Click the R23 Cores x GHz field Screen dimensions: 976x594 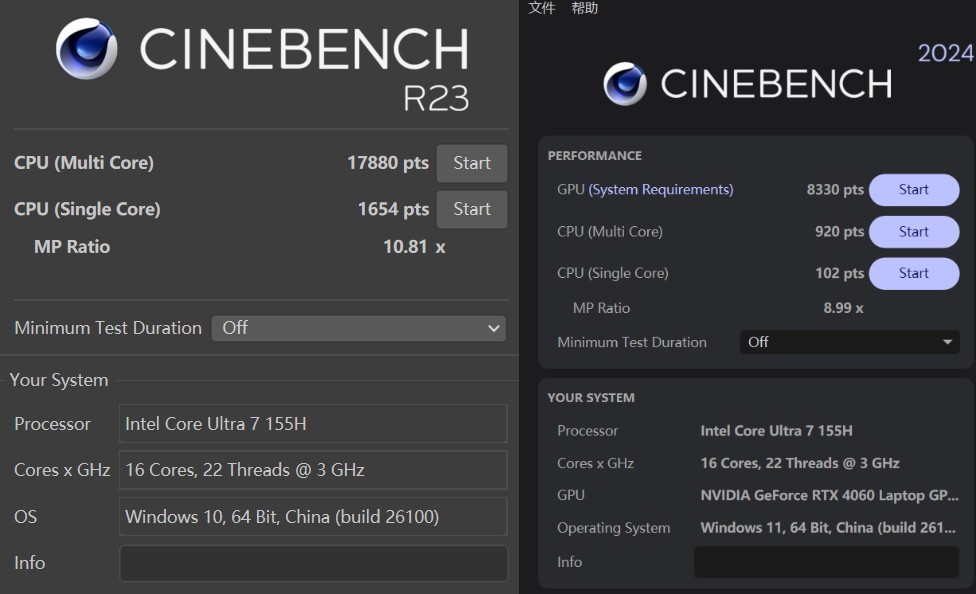[313, 469]
